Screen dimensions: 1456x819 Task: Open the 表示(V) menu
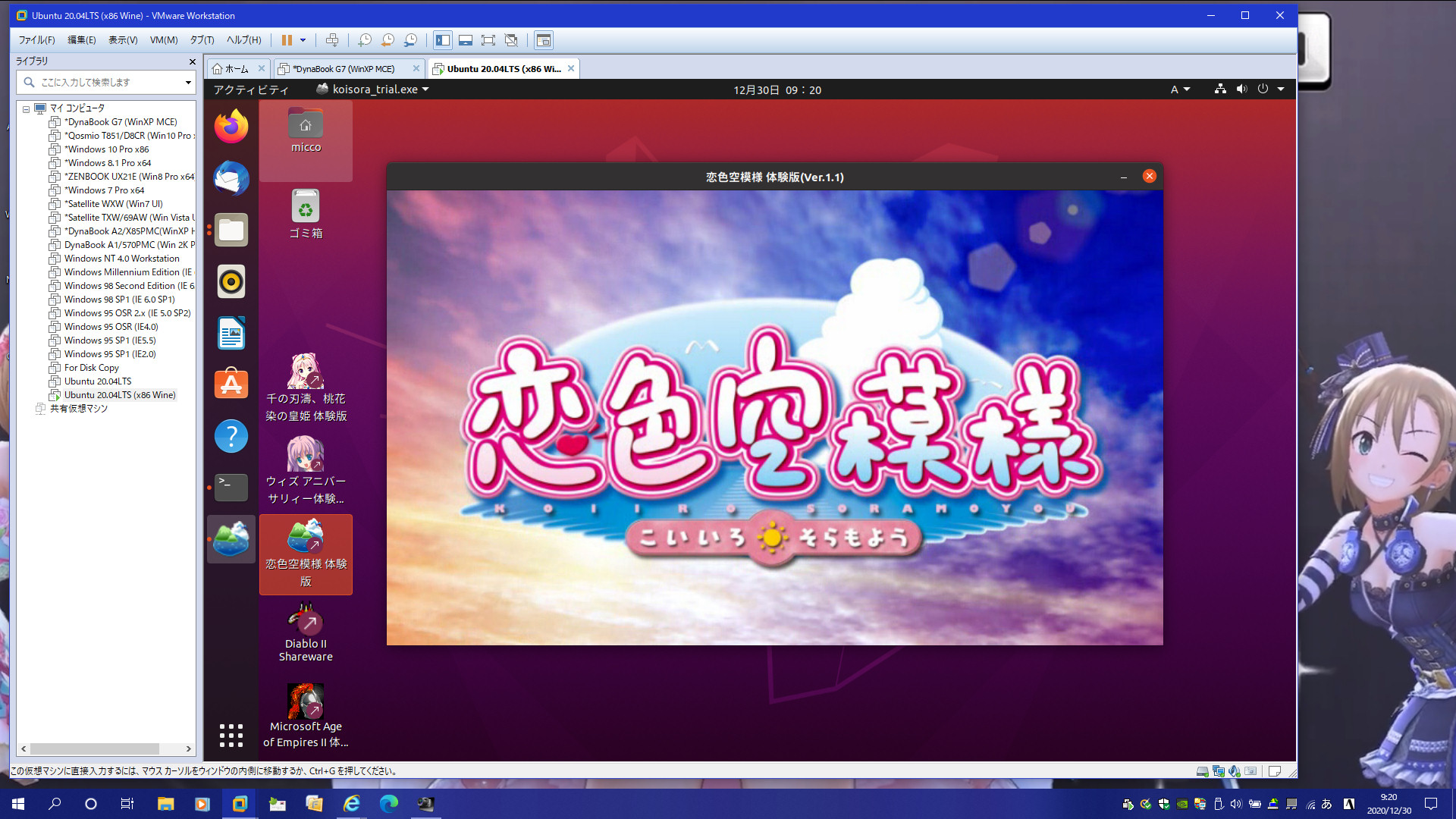tap(123, 40)
